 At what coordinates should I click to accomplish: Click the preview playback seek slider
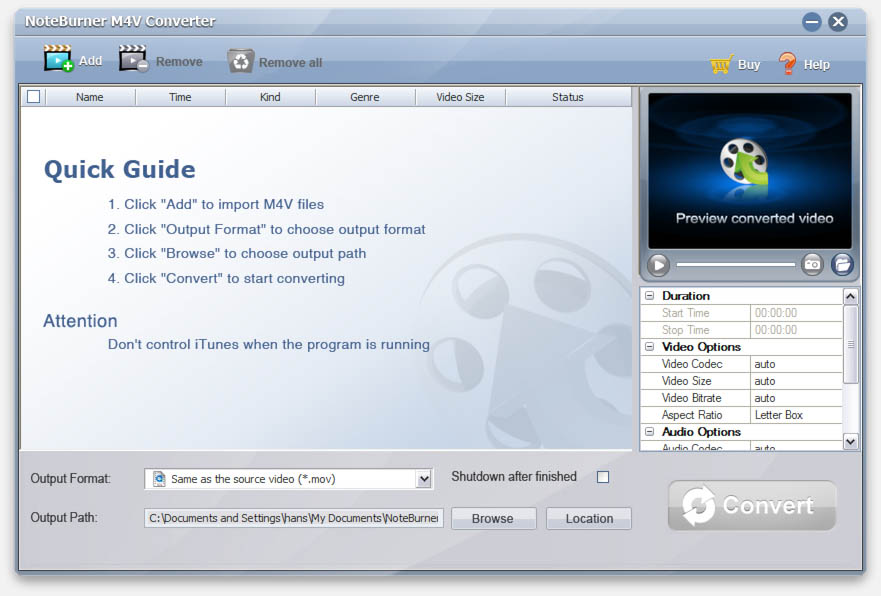click(x=735, y=264)
